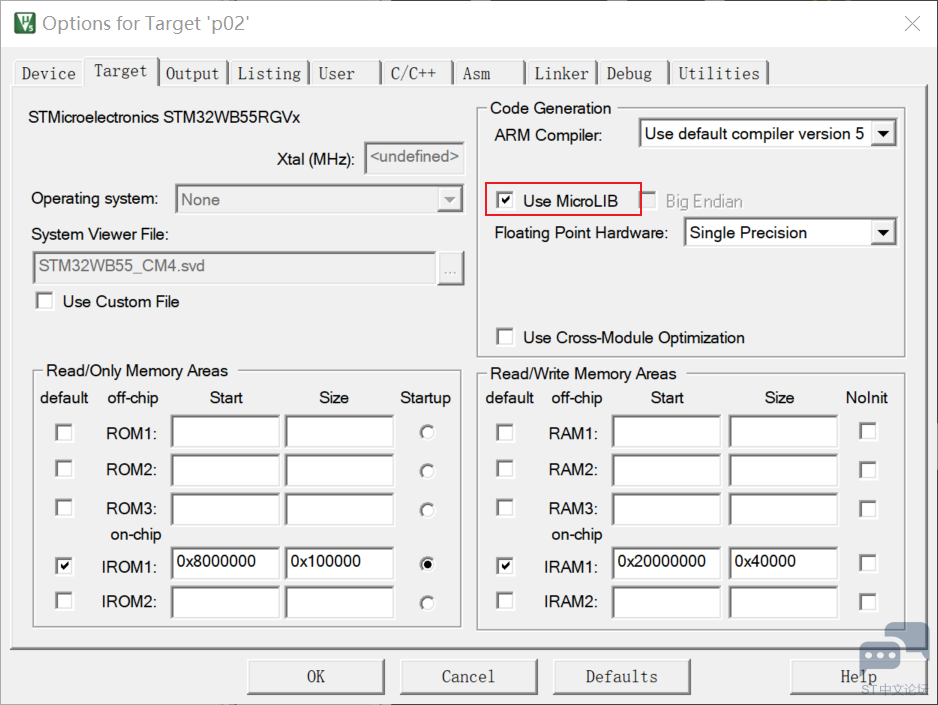Click the RAM1 Start address field
The height and width of the screenshot is (705, 938).
tap(666, 432)
